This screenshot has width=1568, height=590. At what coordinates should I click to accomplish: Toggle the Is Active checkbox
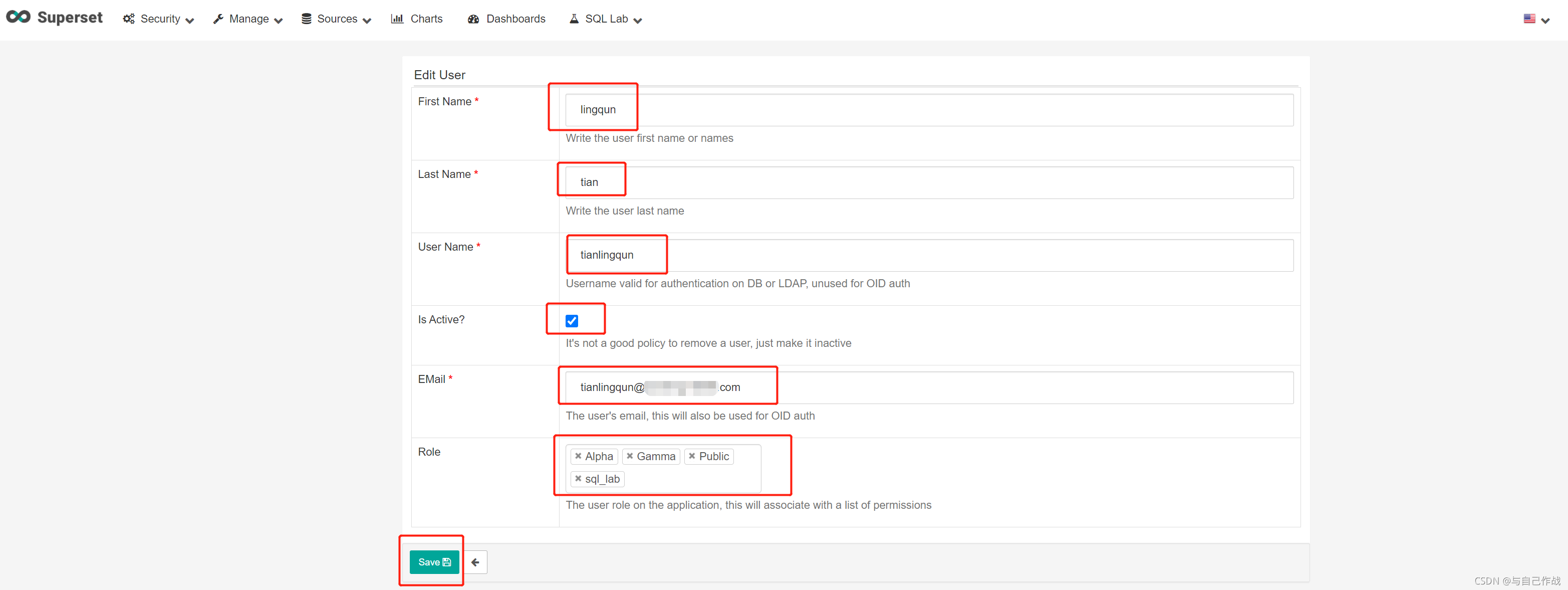572,321
